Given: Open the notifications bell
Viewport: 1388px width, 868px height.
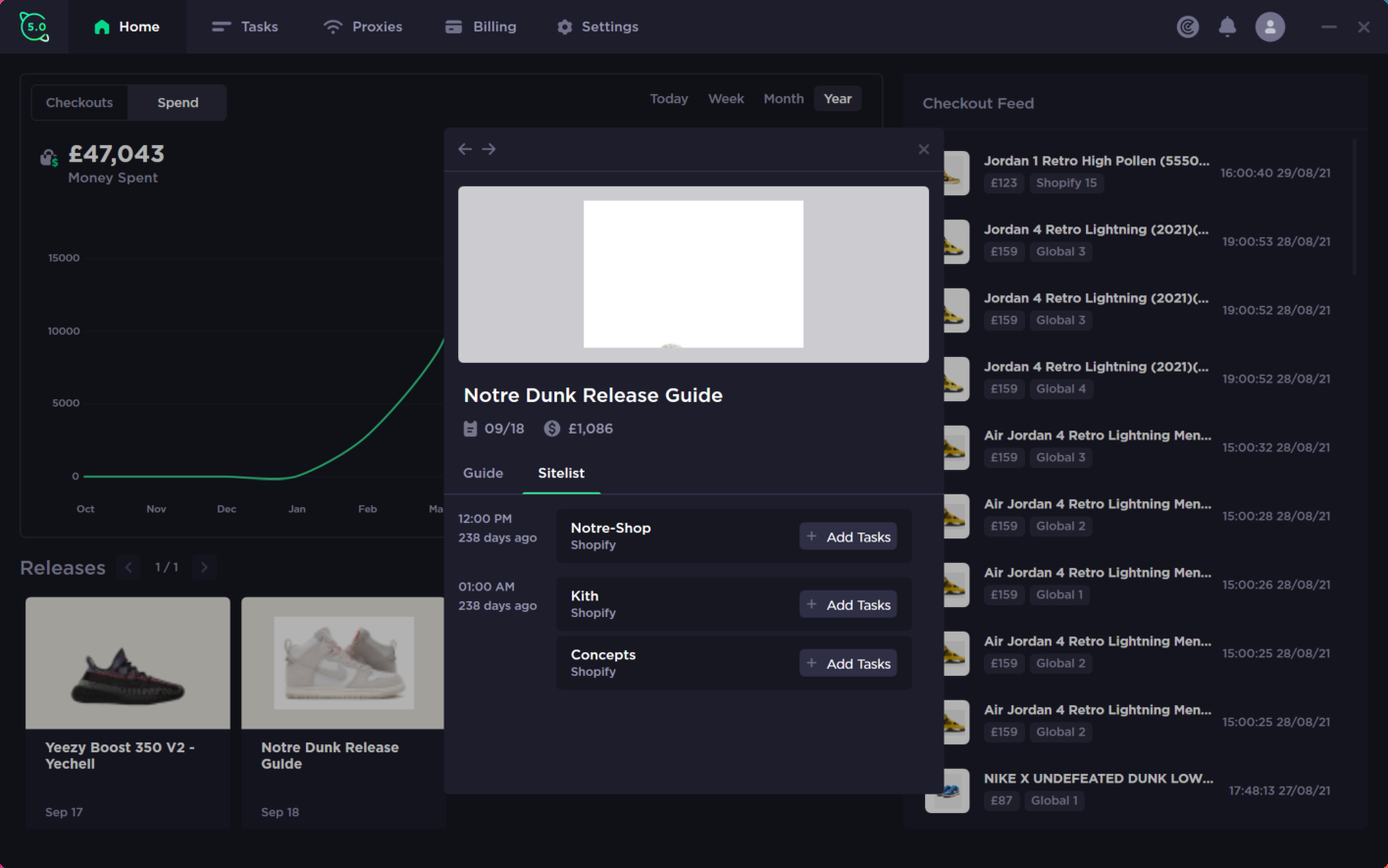Looking at the screenshot, I should (1227, 26).
